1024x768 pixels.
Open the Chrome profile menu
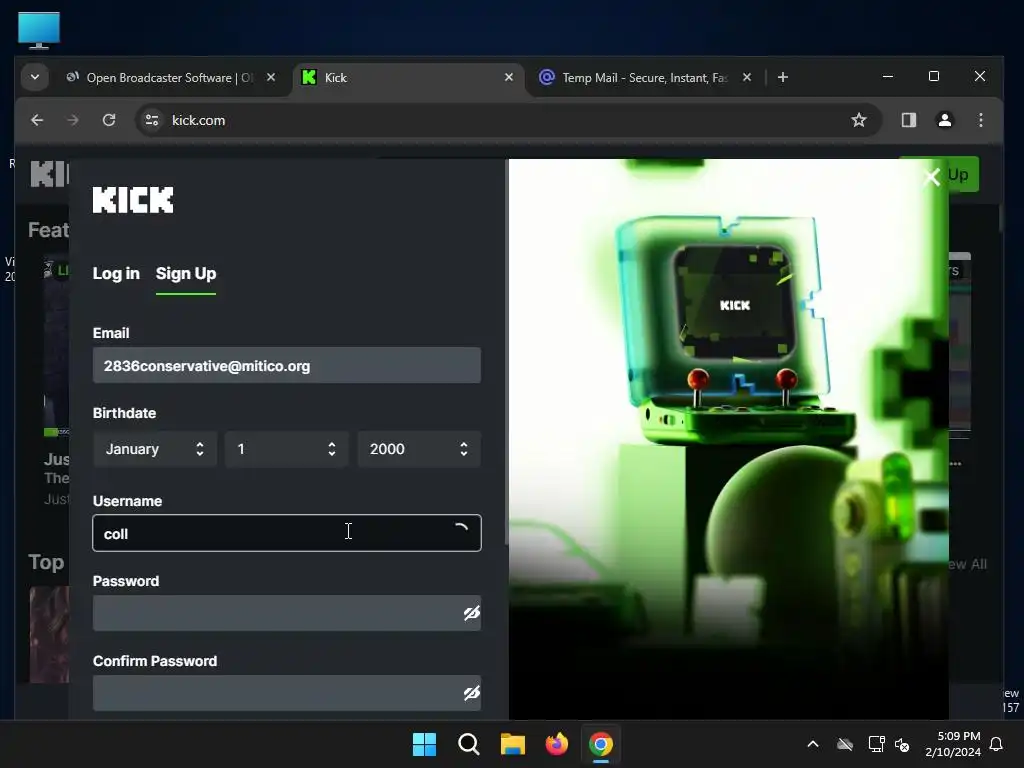tap(944, 120)
